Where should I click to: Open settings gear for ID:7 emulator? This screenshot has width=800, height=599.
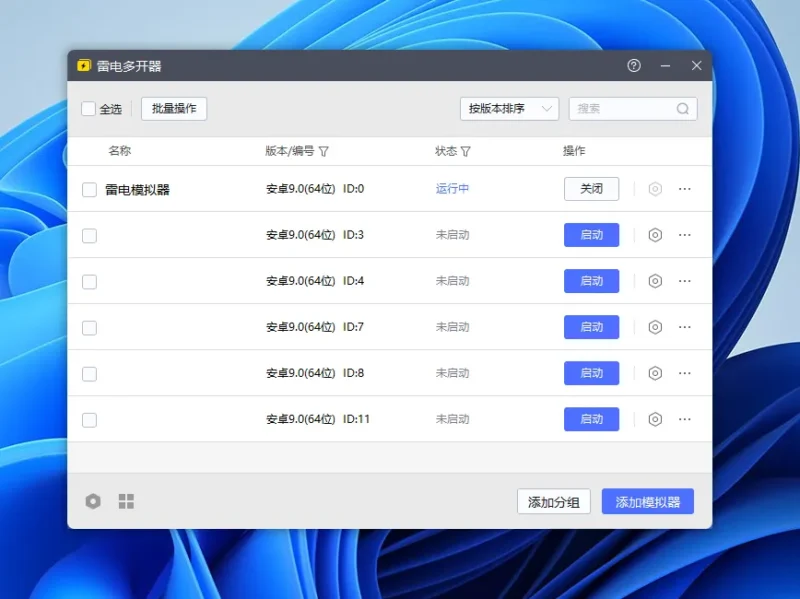pos(655,327)
